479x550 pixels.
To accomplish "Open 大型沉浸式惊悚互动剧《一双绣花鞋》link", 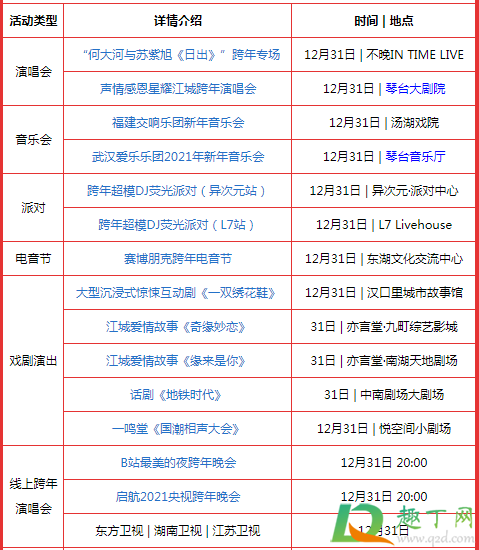I will 176,293.
